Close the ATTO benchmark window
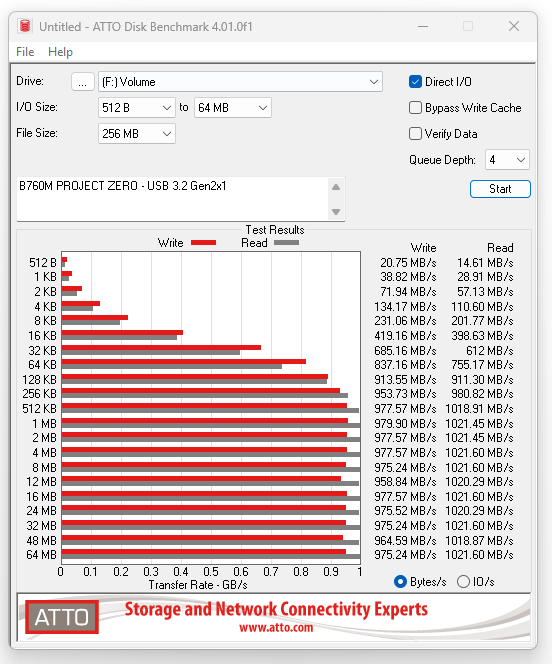 pyautogui.click(x=514, y=26)
